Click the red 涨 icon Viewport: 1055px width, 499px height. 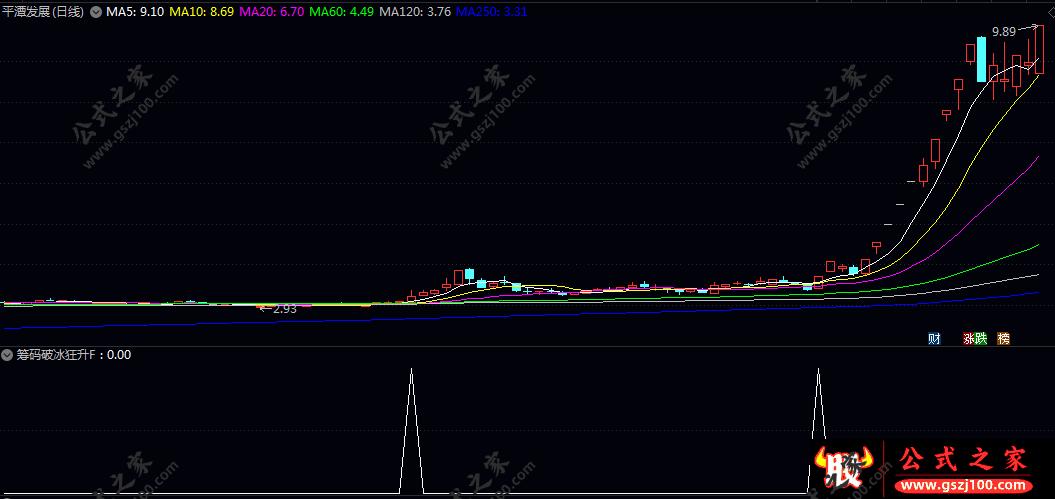click(970, 338)
